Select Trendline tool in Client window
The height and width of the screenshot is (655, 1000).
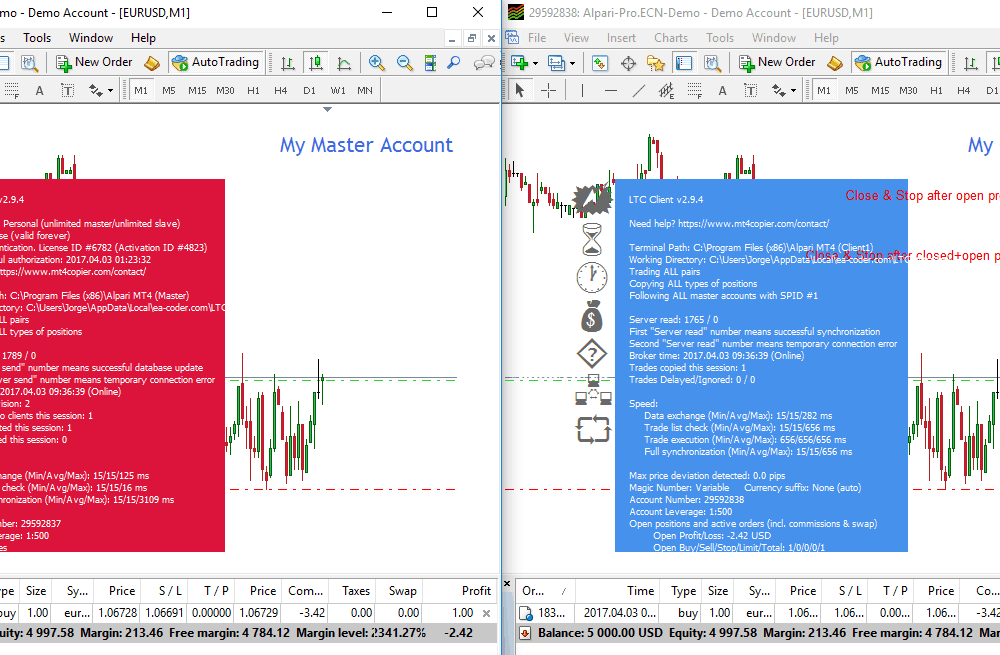(638, 91)
